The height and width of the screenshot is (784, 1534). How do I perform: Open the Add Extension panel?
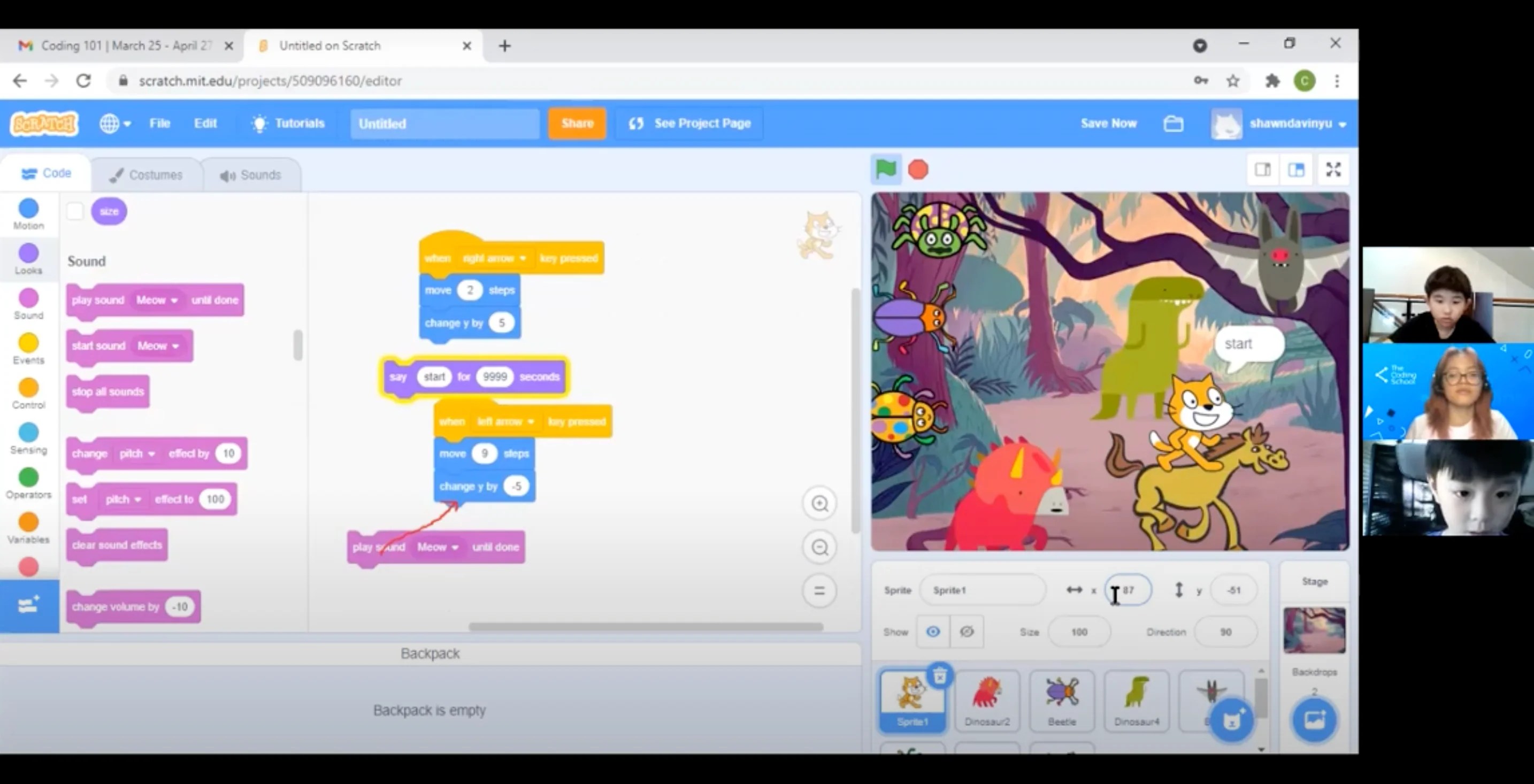28,606
